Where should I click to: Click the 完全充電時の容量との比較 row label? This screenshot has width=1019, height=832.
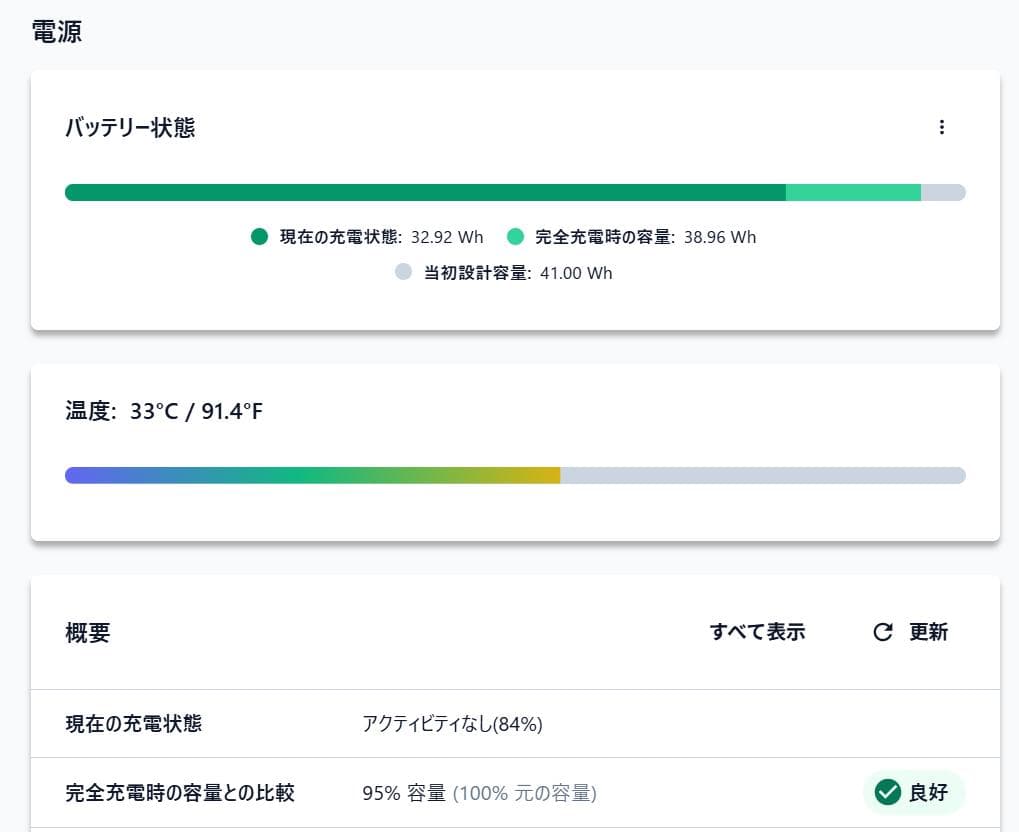click(180, 793)
